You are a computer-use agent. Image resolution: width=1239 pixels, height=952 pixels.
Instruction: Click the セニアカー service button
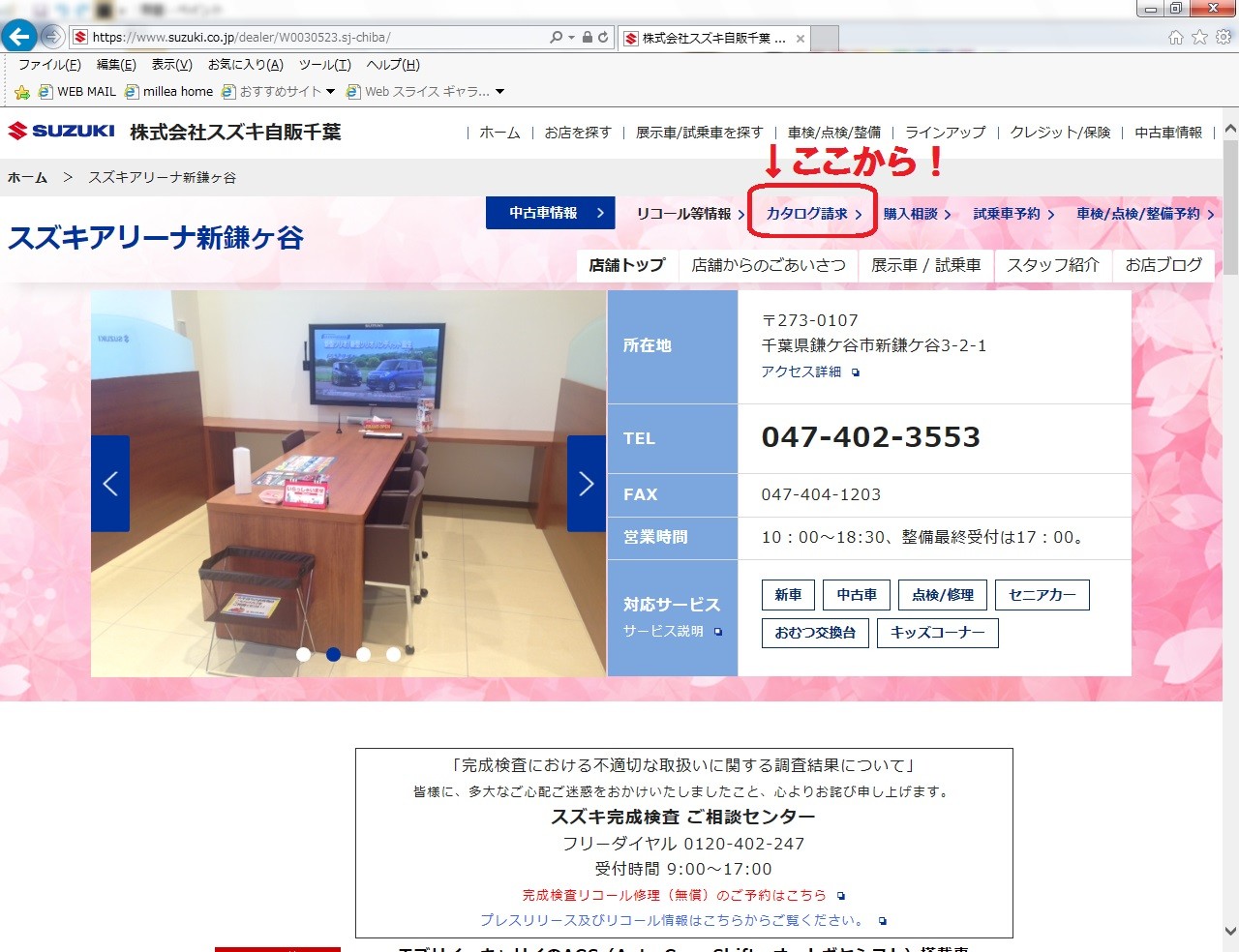click(1043, 595)
